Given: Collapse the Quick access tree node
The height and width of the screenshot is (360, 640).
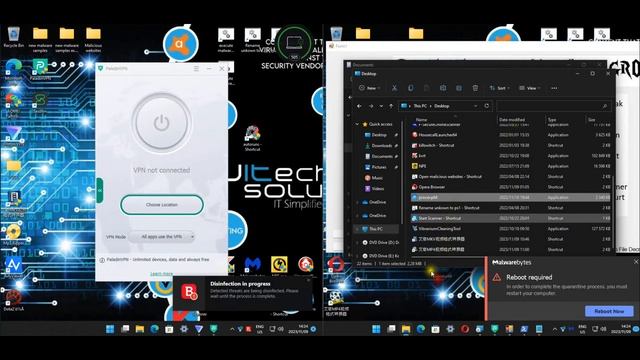Looking at the screenshot, I should 357,124.
